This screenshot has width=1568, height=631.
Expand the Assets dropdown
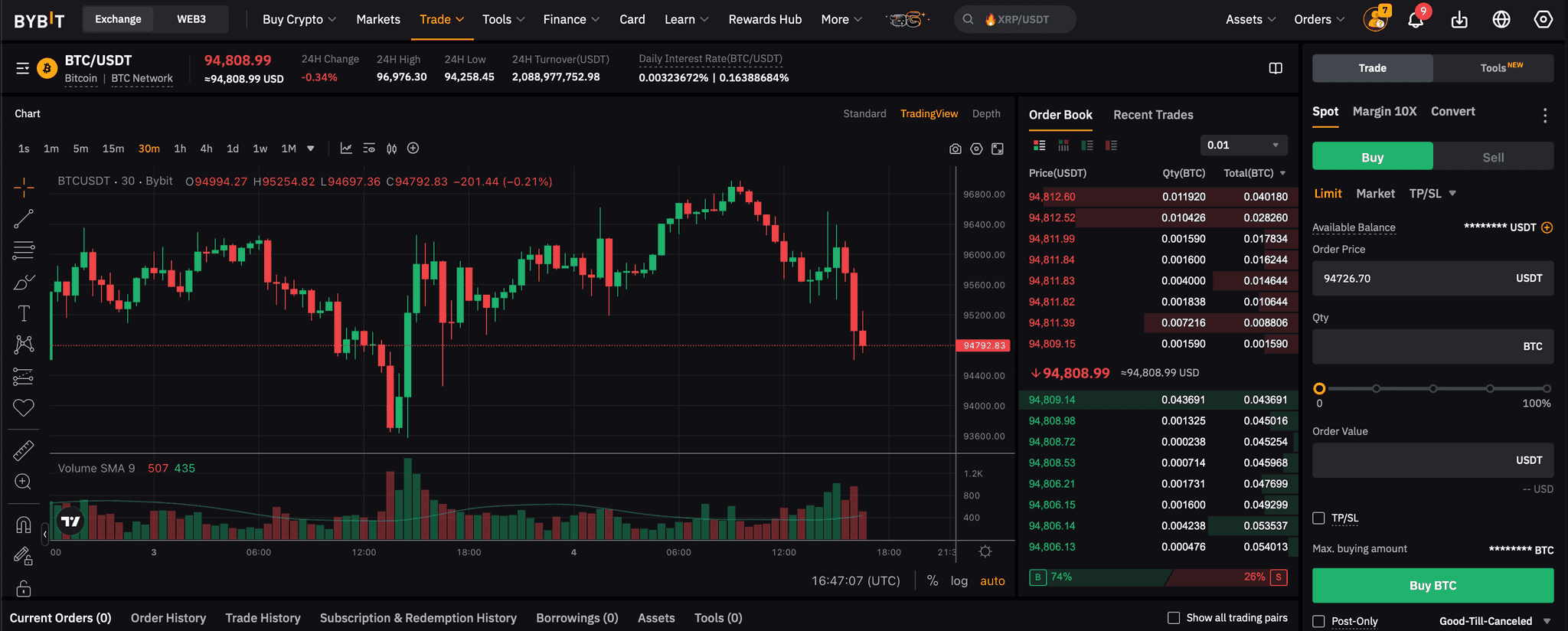click(1250, 19)
